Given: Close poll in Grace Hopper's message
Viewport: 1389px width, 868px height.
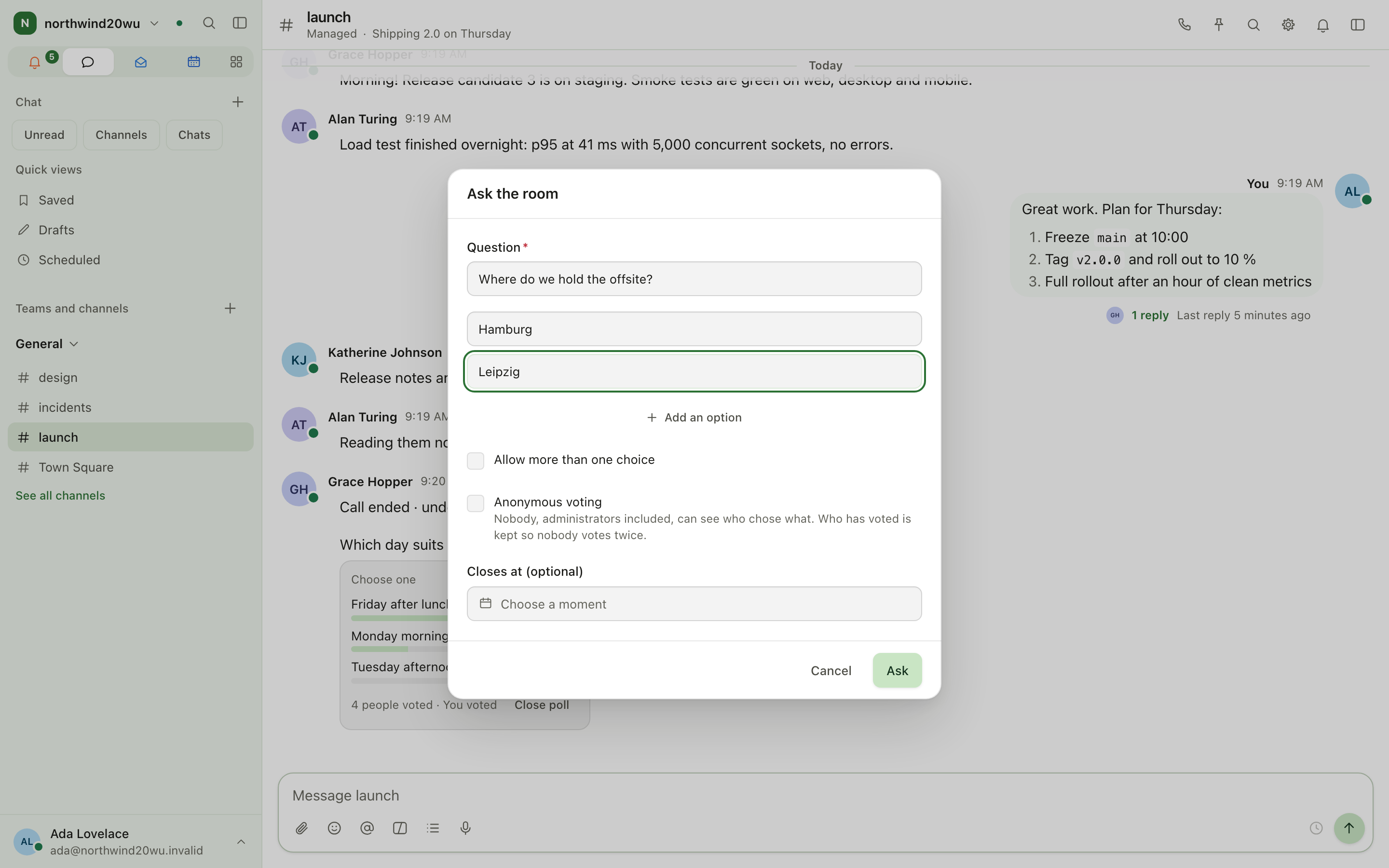Looking at the screenshot, I should pos(541,705).
